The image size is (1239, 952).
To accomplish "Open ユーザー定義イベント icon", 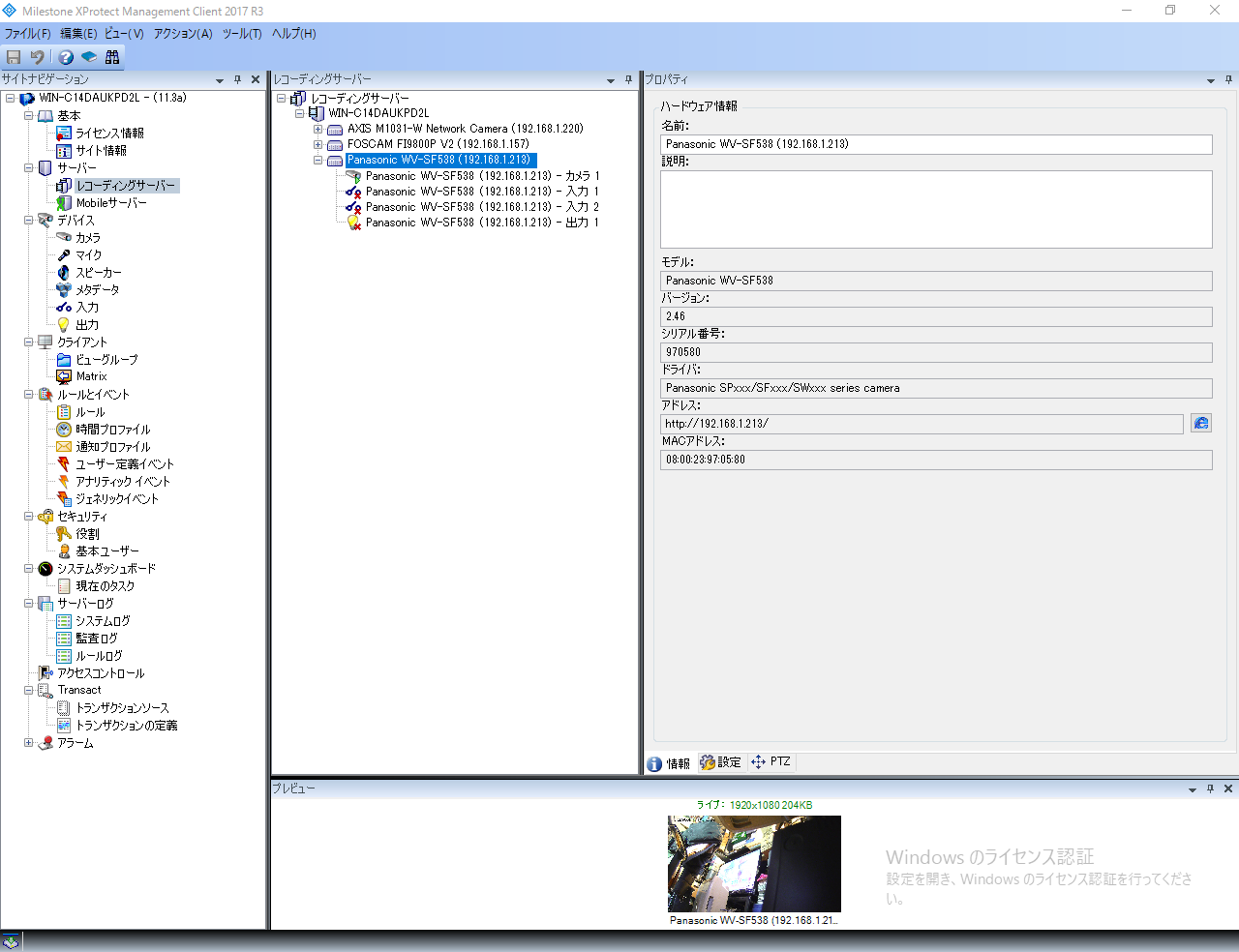I will click(x=64, y=463).
